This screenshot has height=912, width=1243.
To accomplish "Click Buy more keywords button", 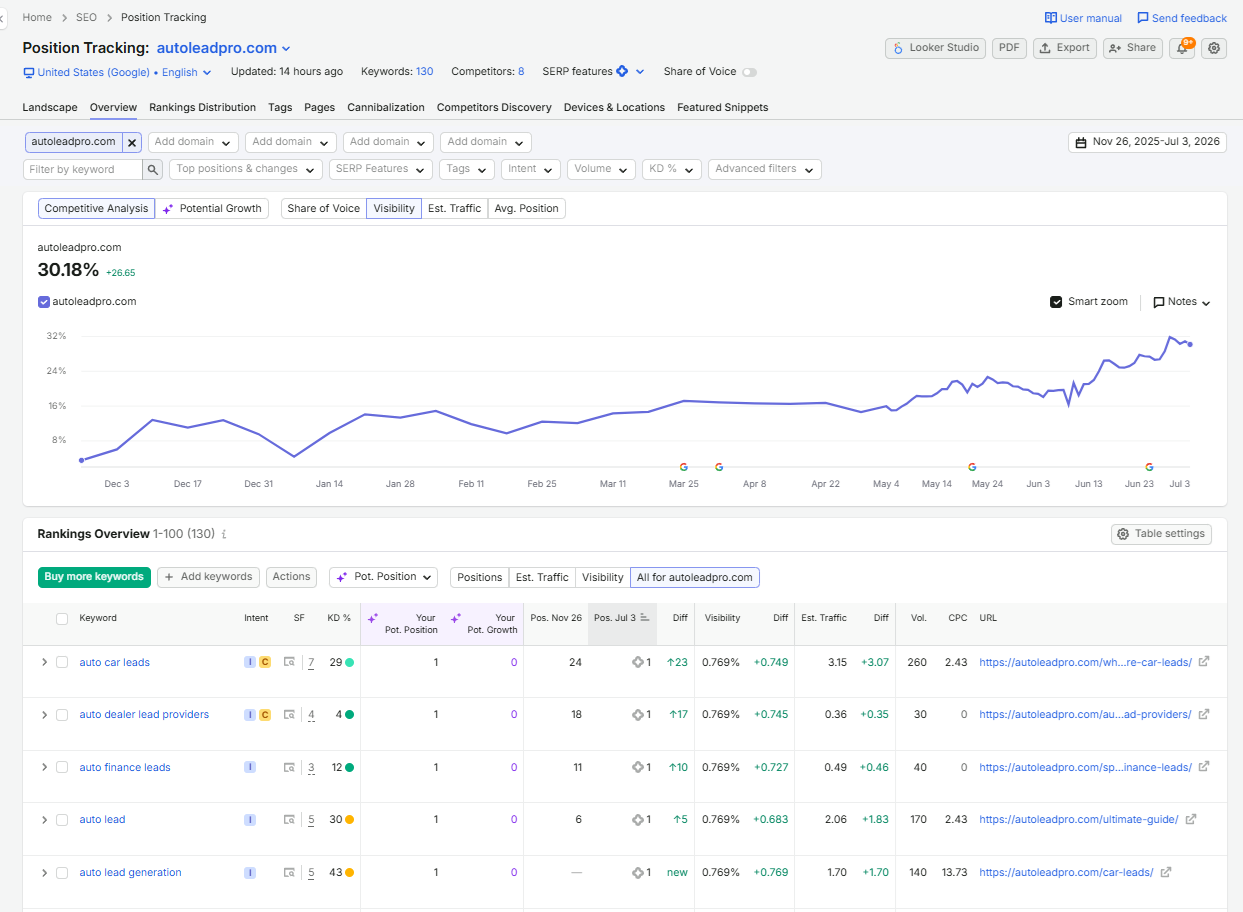I will click(95, 577).
